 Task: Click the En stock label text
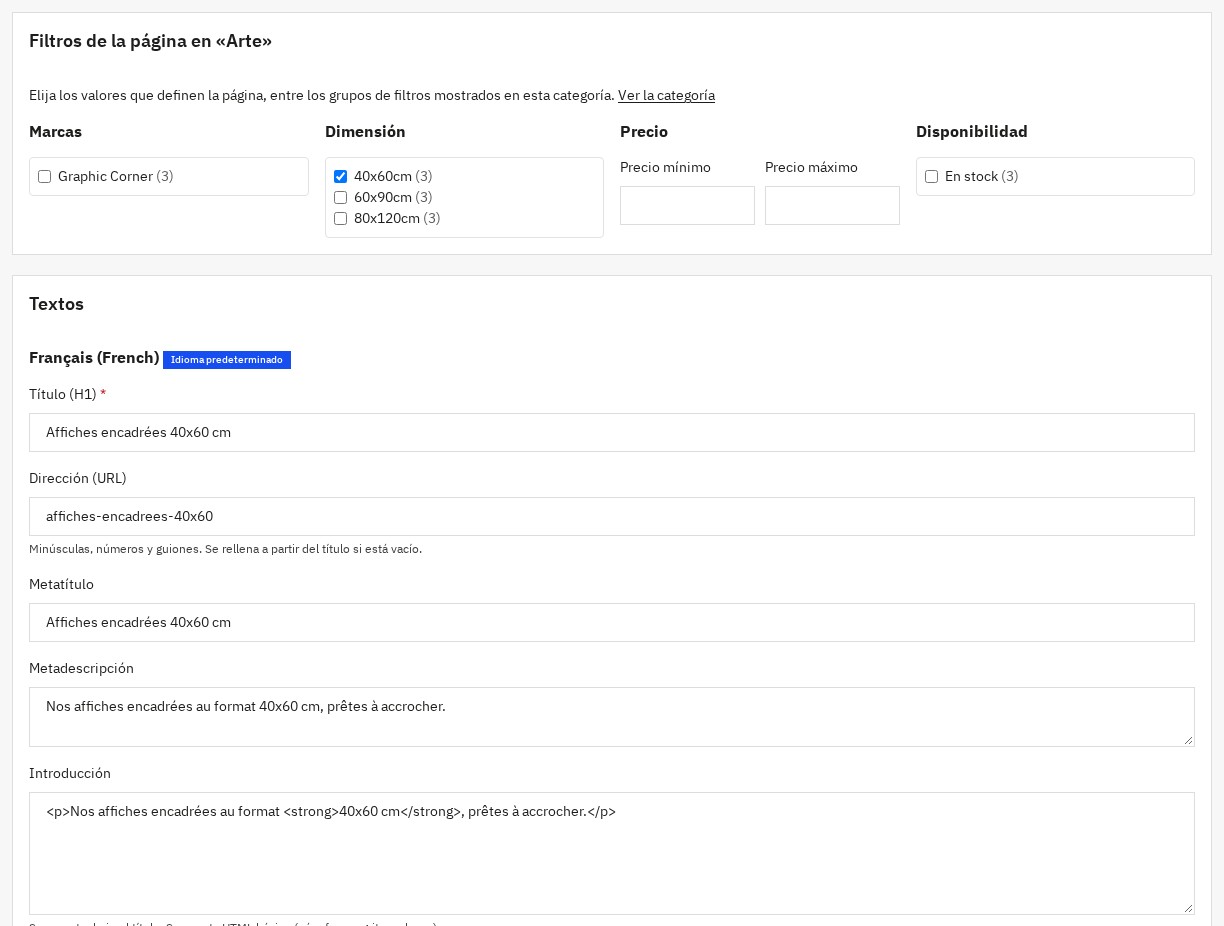coord(972,177)
